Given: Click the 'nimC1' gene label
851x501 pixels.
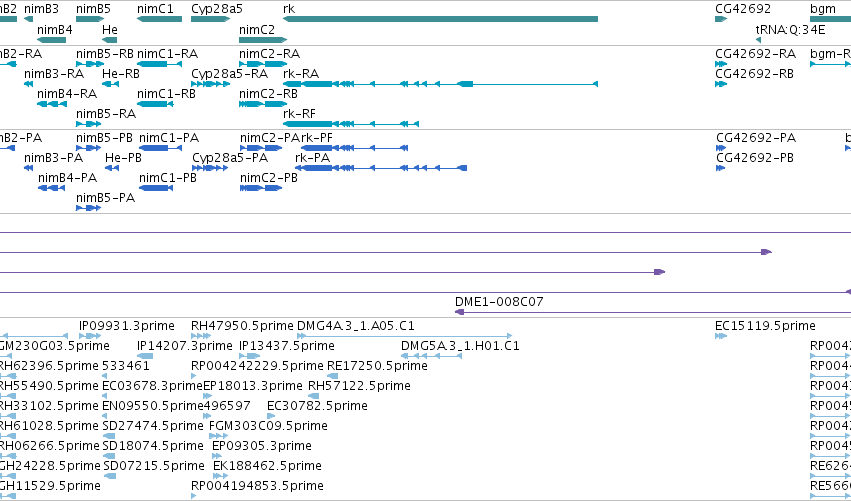Looking at the screenshot, I should [x=155, y=9].
